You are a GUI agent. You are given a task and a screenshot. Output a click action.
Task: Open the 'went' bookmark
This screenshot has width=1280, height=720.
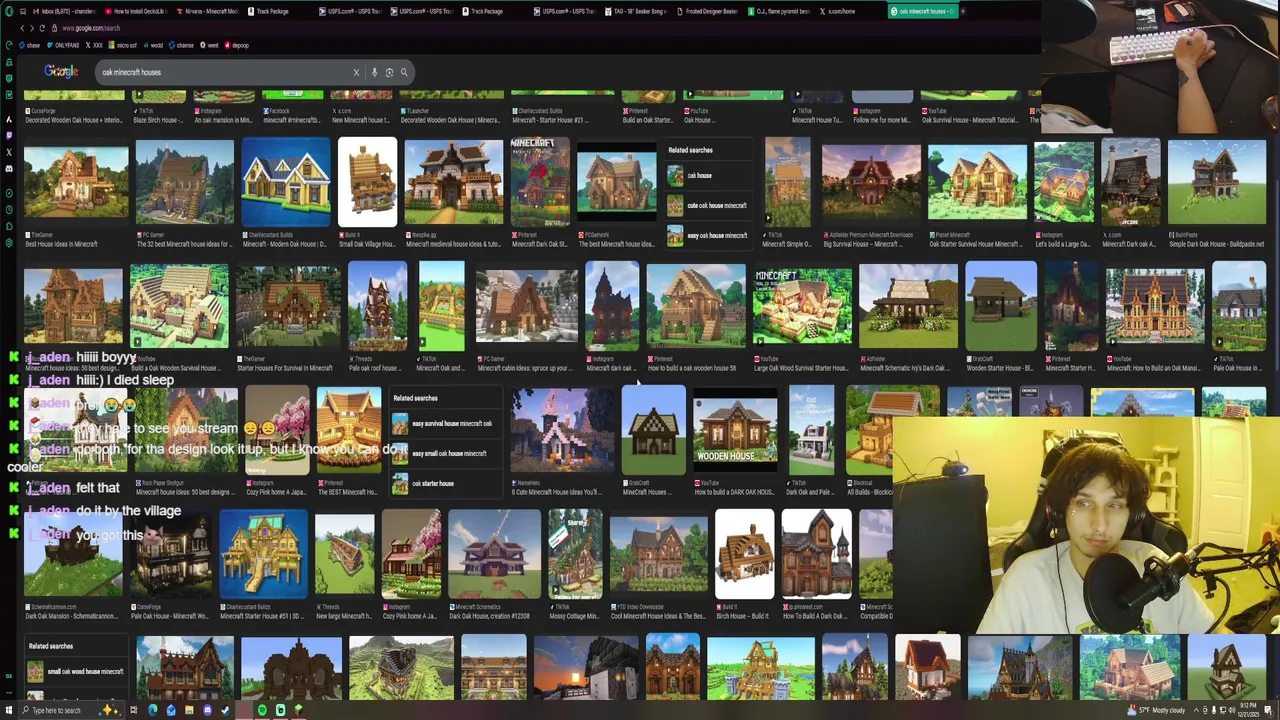211,45
